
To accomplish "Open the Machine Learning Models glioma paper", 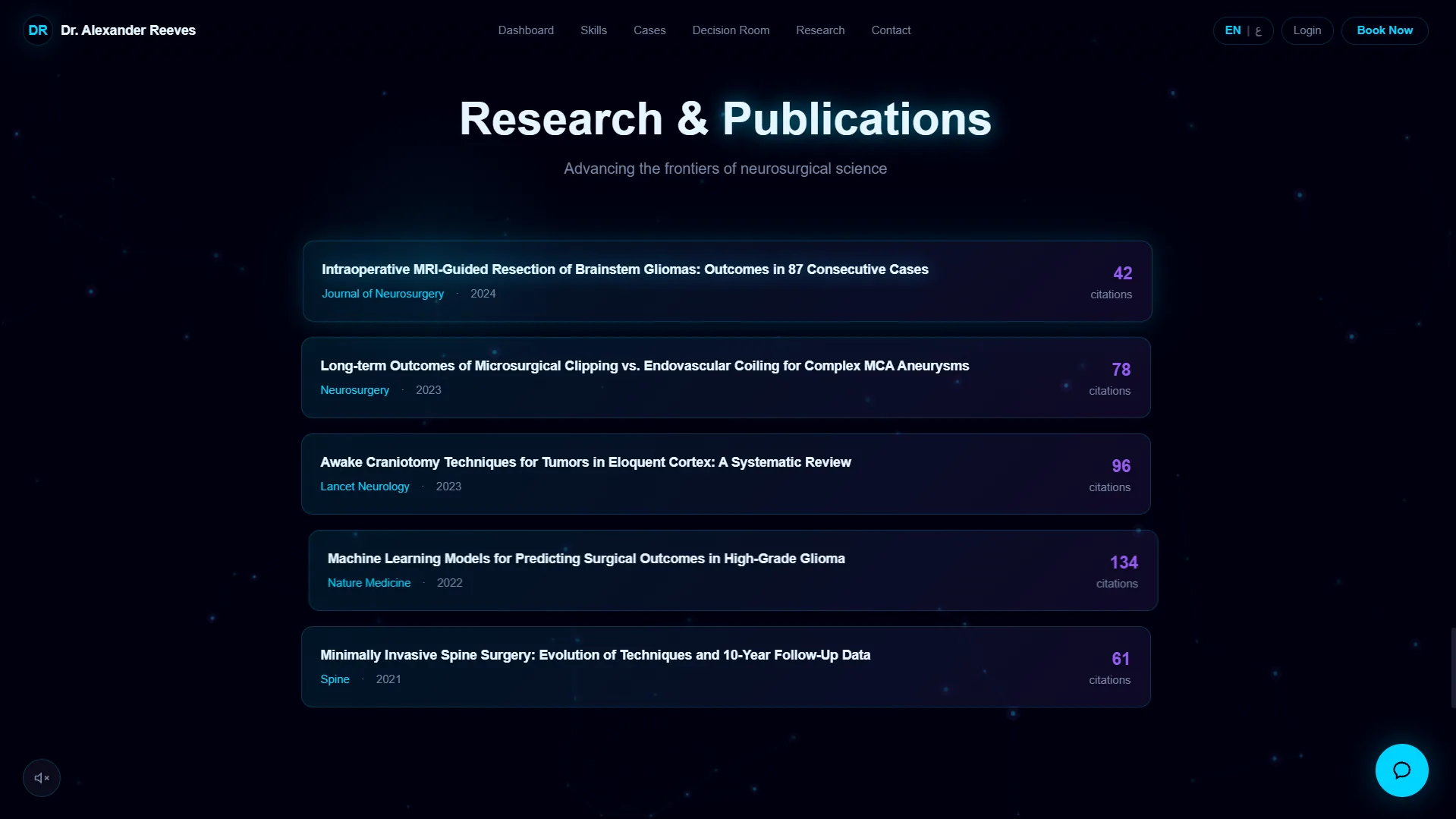I will 586,559.
